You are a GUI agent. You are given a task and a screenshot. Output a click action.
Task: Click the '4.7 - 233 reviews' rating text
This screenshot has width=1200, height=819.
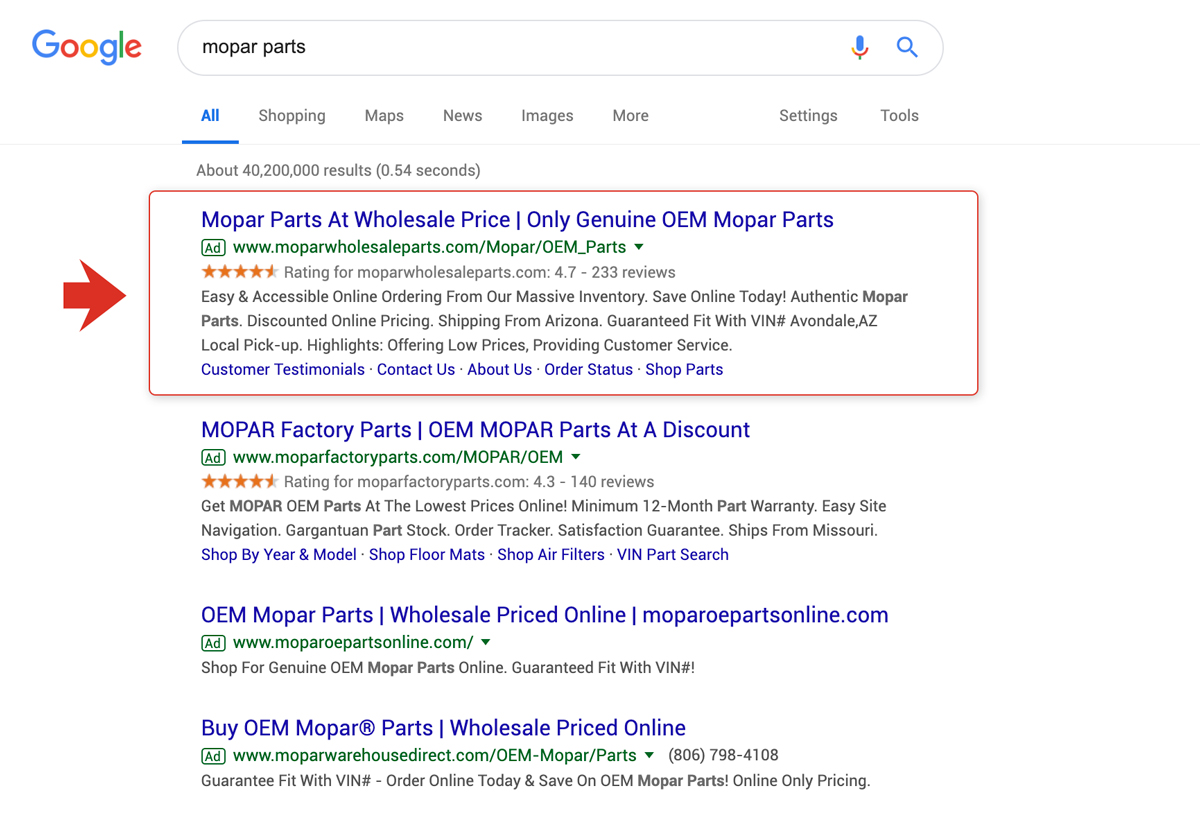point(614,272)
